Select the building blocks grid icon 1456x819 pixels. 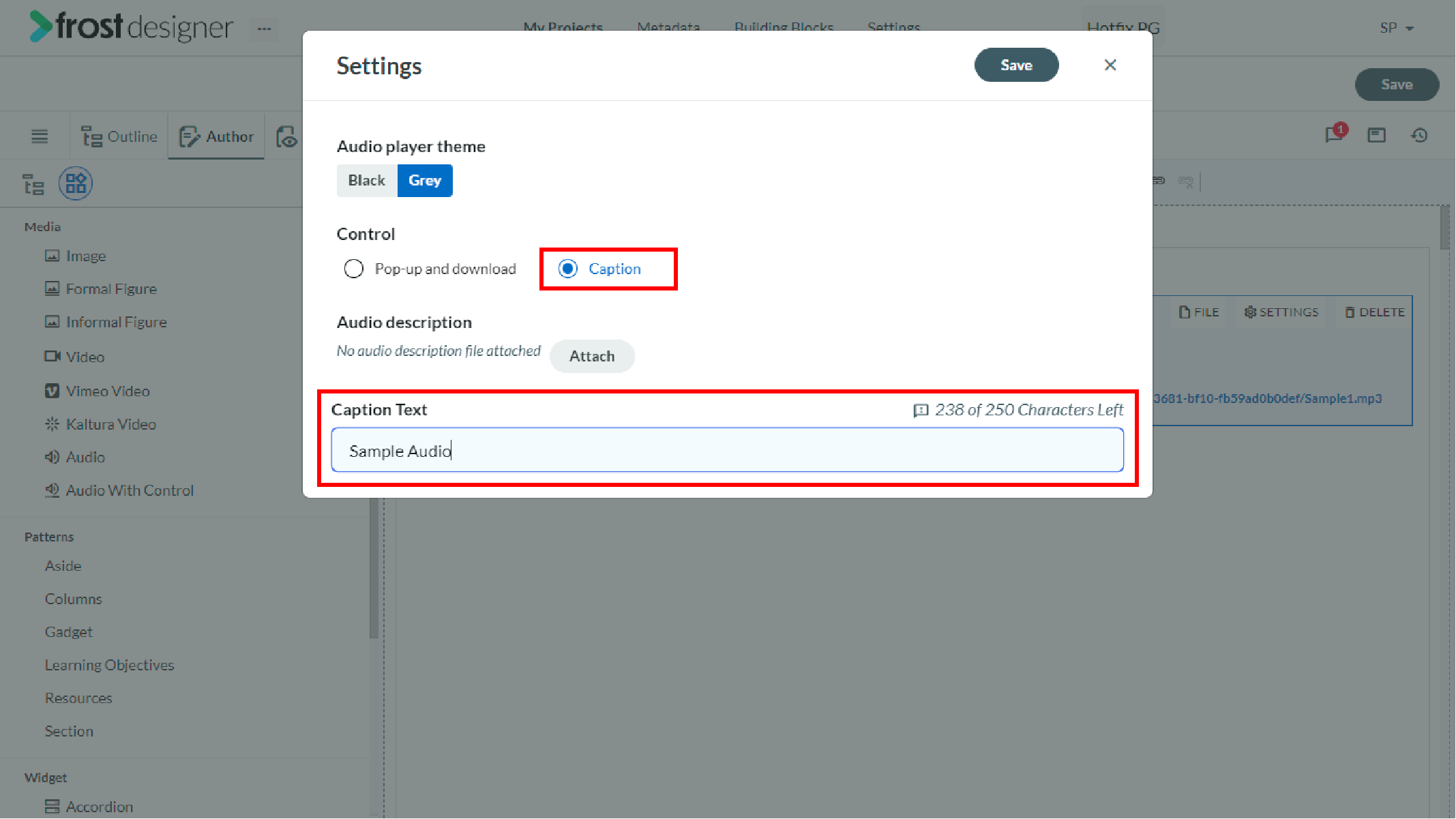pyautogui.click(x=76, y=183)
